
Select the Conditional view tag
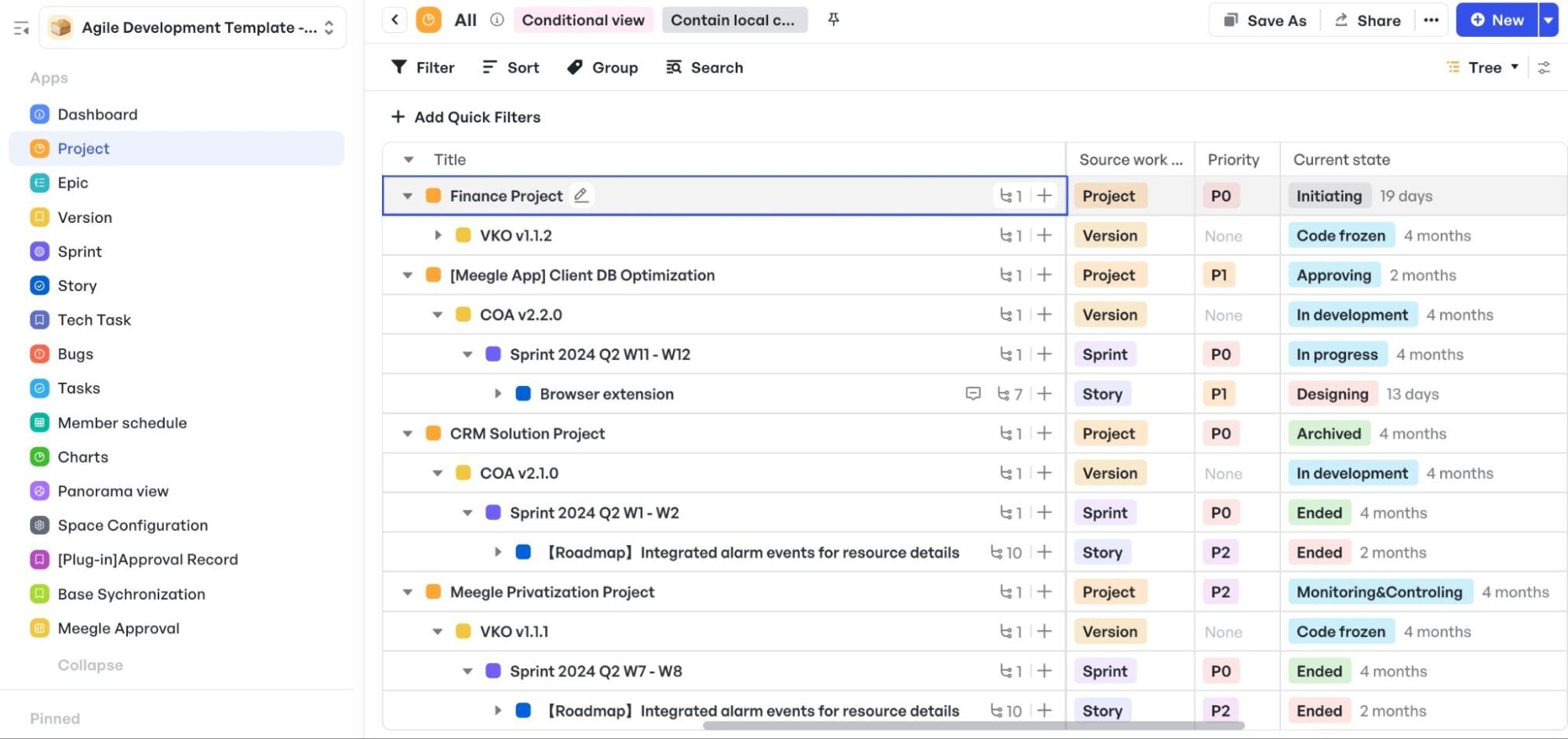pyautogui.click(x=583, y=20)
